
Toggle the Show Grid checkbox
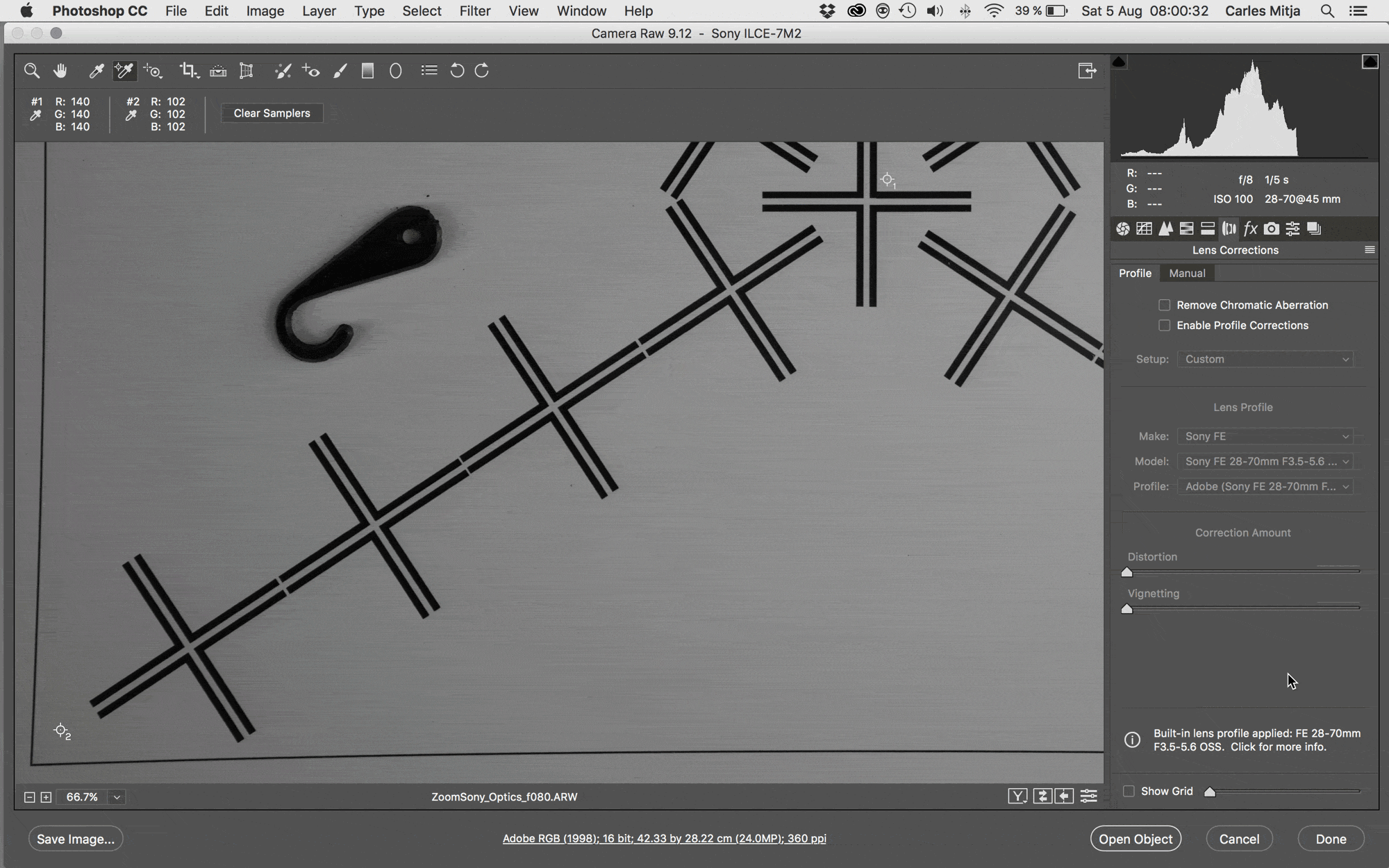[x=1129, y=791]
